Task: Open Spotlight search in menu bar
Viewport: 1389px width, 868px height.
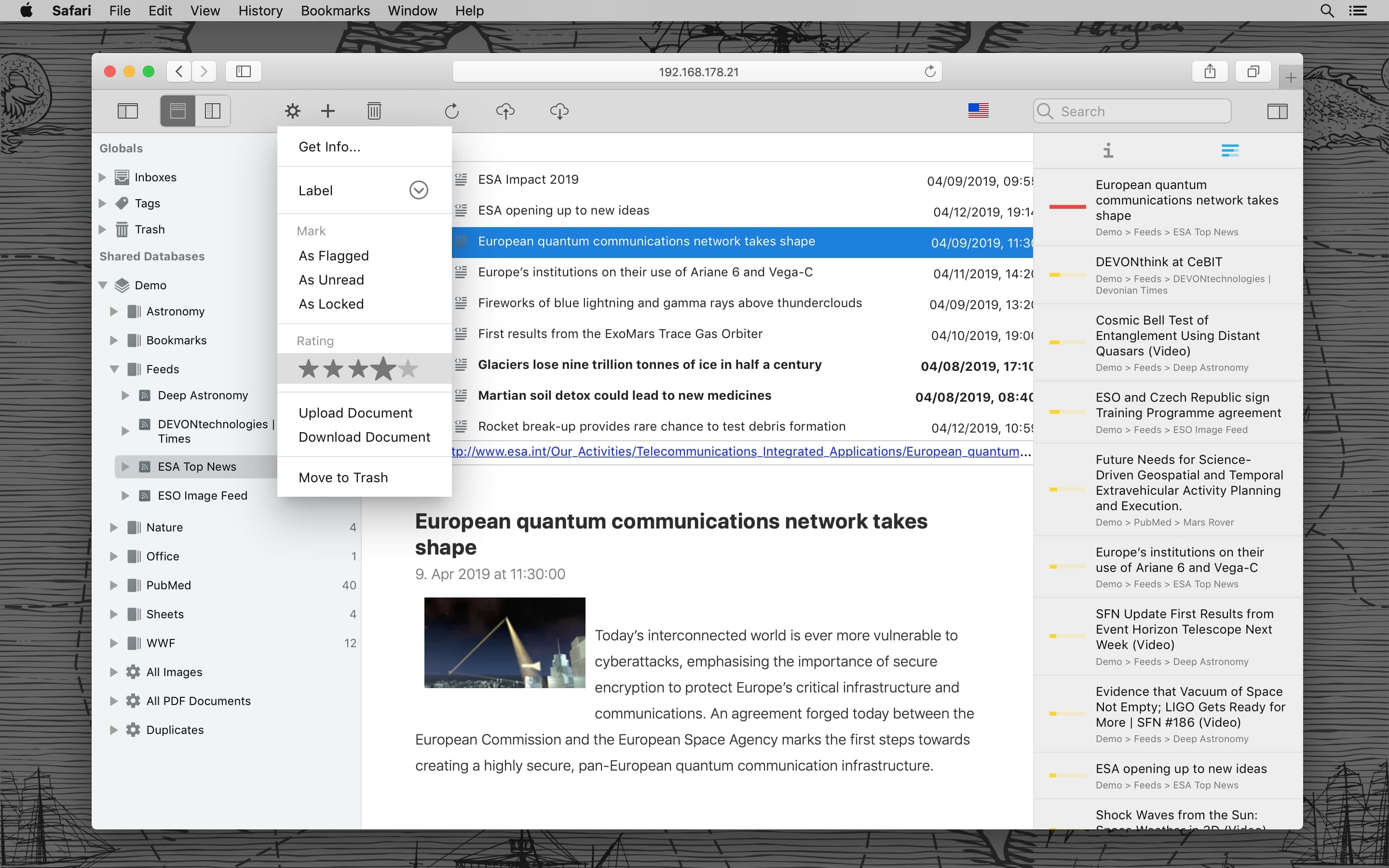Action: click(x=1326, y=10)
